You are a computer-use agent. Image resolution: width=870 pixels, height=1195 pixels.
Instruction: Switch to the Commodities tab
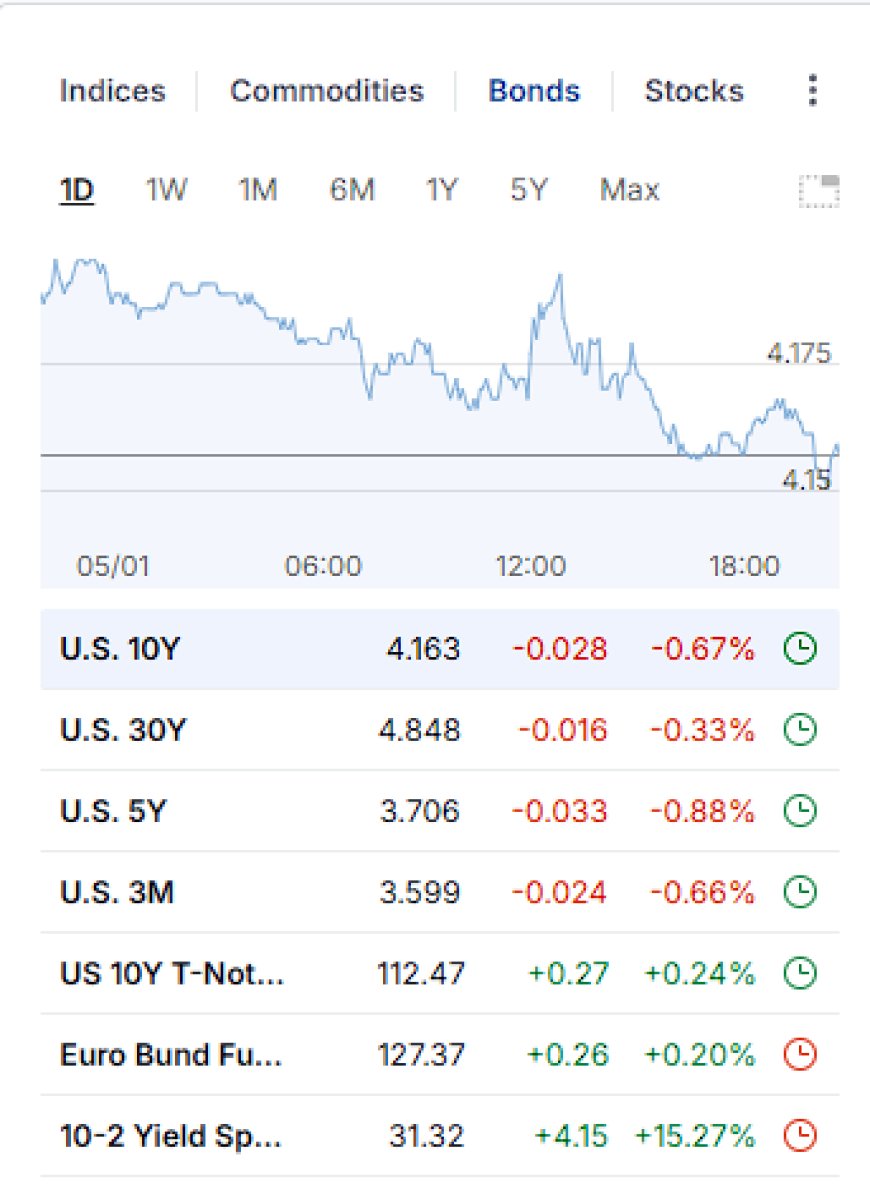tap(327, 91)
